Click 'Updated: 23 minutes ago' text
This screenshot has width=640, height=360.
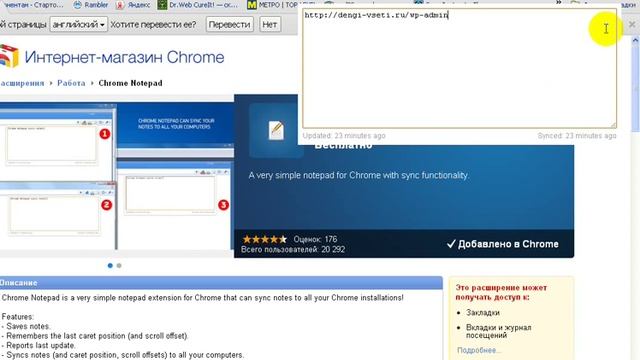[344, 136]
